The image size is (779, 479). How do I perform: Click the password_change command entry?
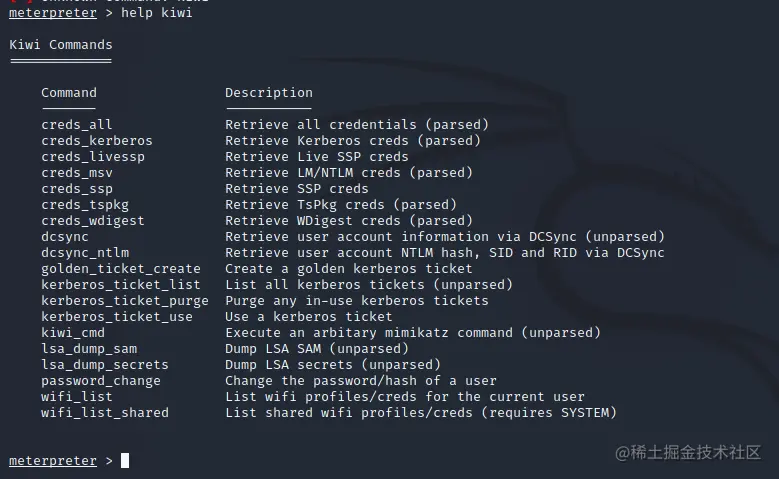point(101,381)
